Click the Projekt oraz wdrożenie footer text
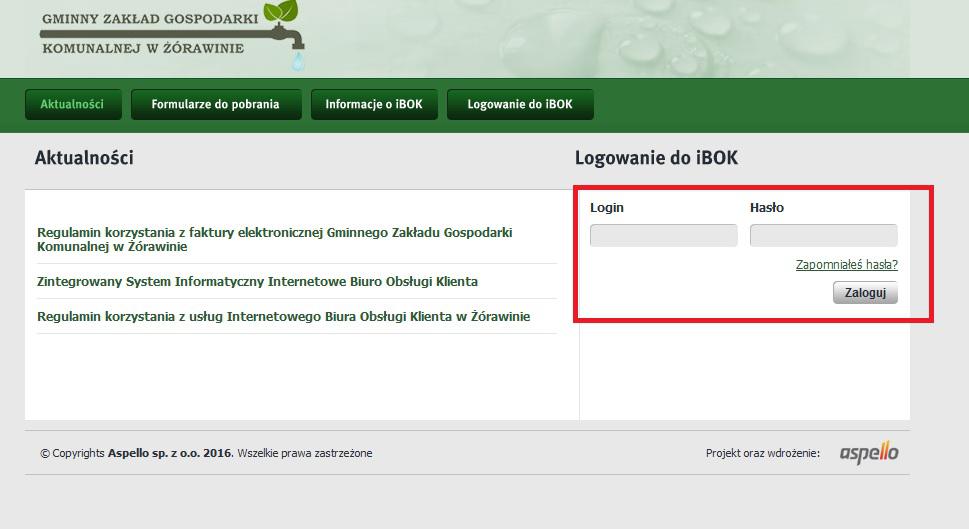Screen dimensions: 969x529 (x=763, y=453)
